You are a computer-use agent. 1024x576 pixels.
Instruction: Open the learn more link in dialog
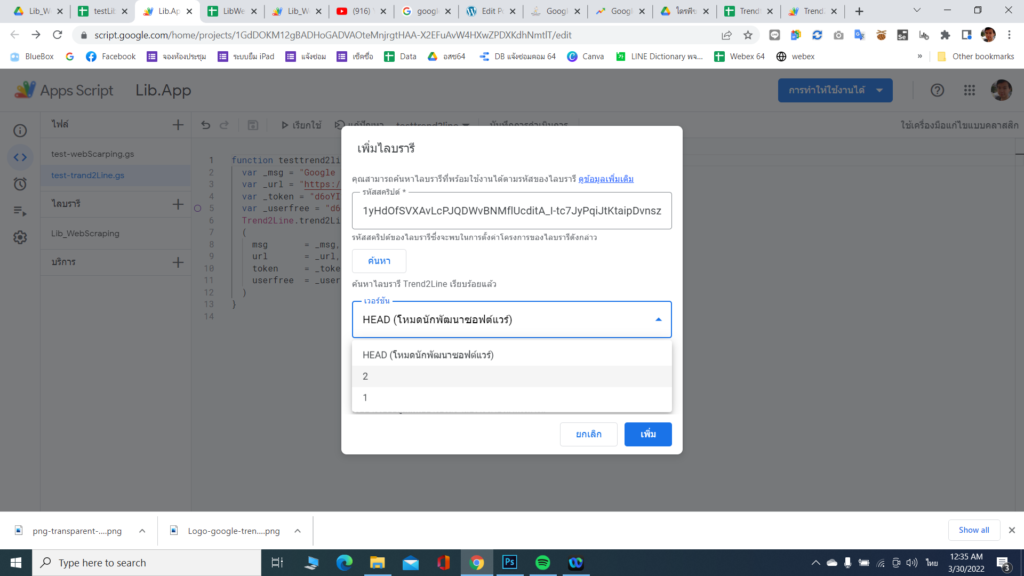coord(605,179)
